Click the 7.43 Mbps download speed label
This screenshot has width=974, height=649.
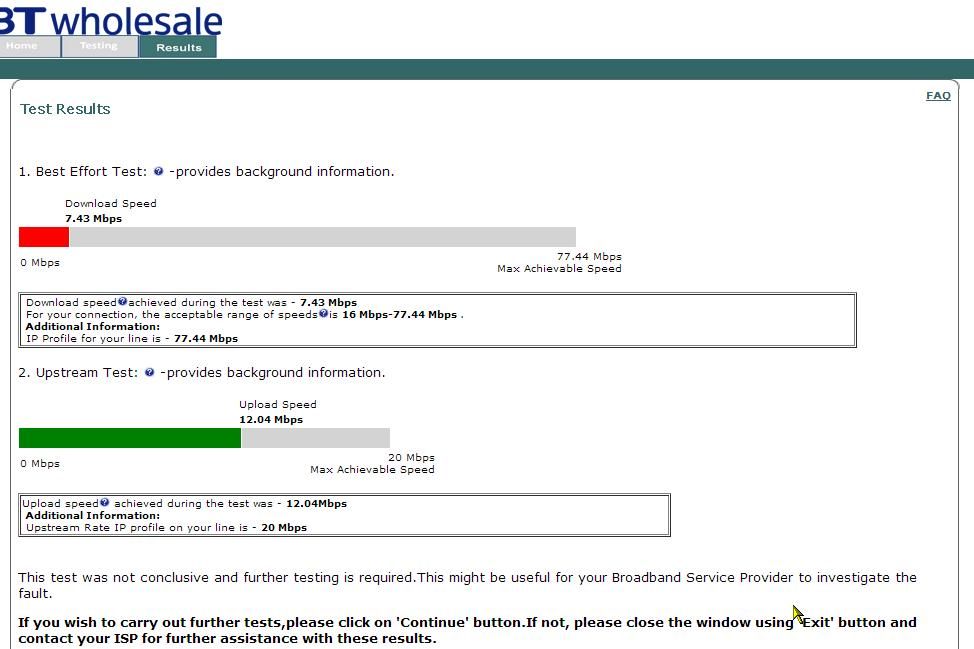click(93, 219)
